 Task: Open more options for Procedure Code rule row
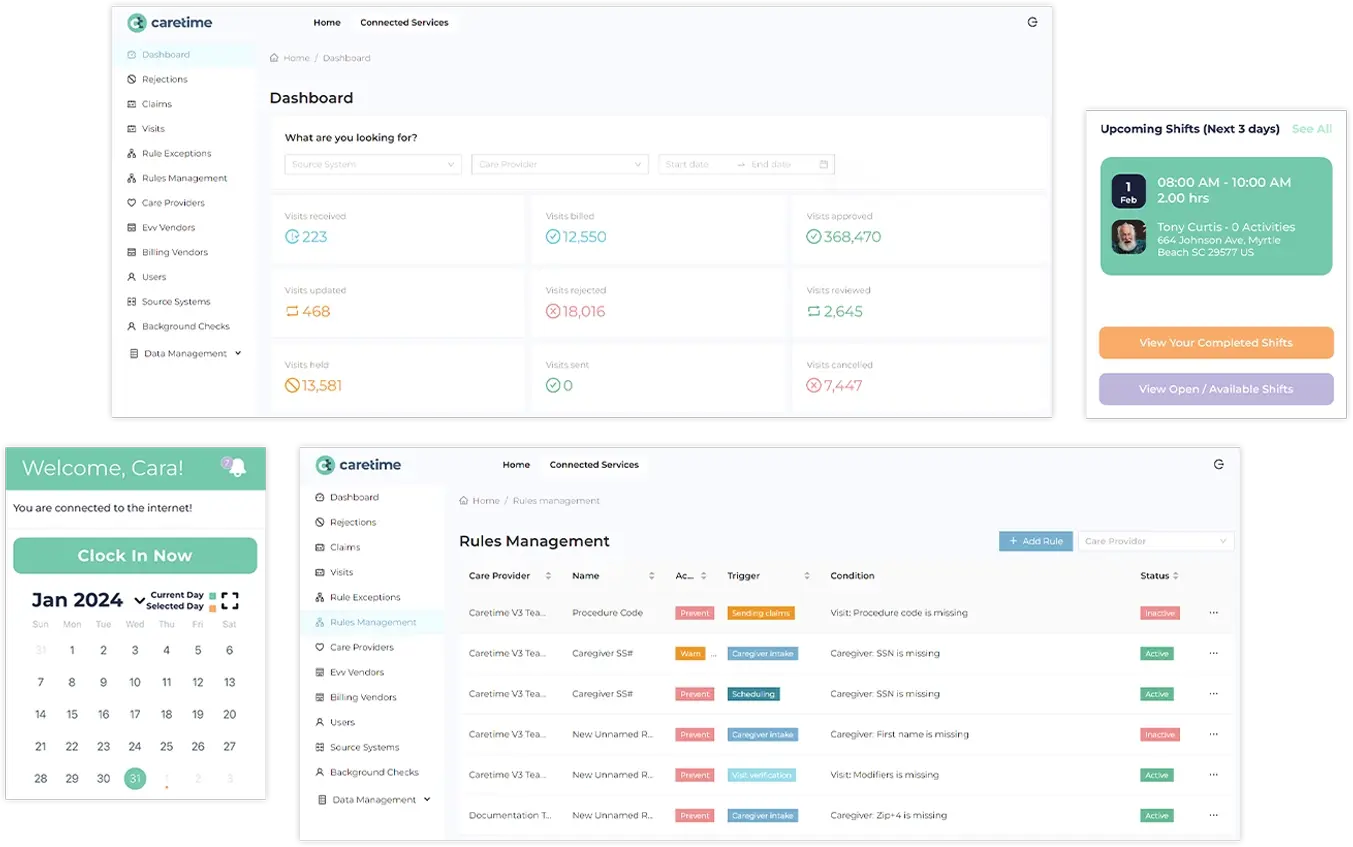pos(1214,613)
